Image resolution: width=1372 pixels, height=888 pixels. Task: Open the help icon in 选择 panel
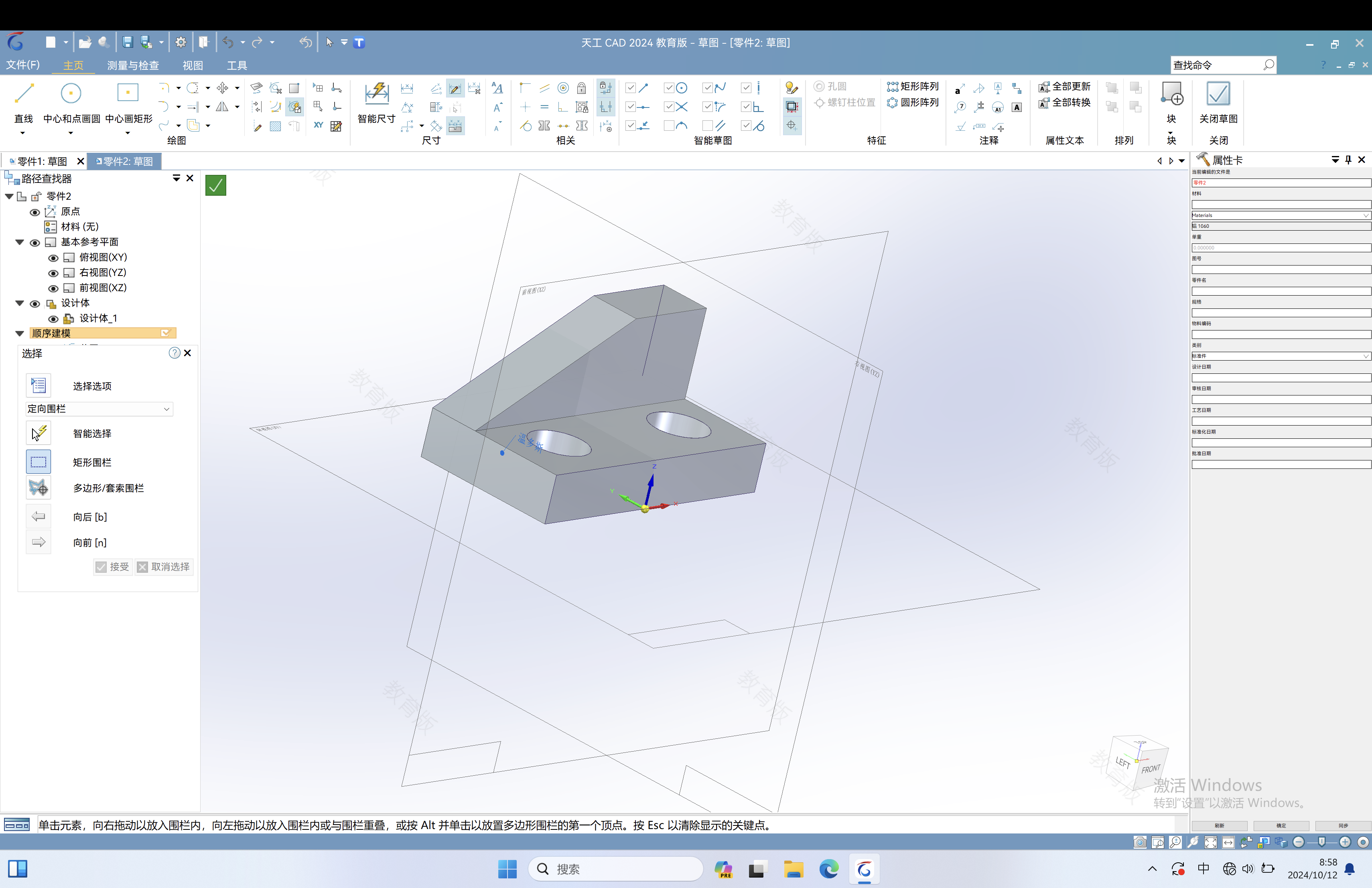pyautogui.click(x=174, y=353)
